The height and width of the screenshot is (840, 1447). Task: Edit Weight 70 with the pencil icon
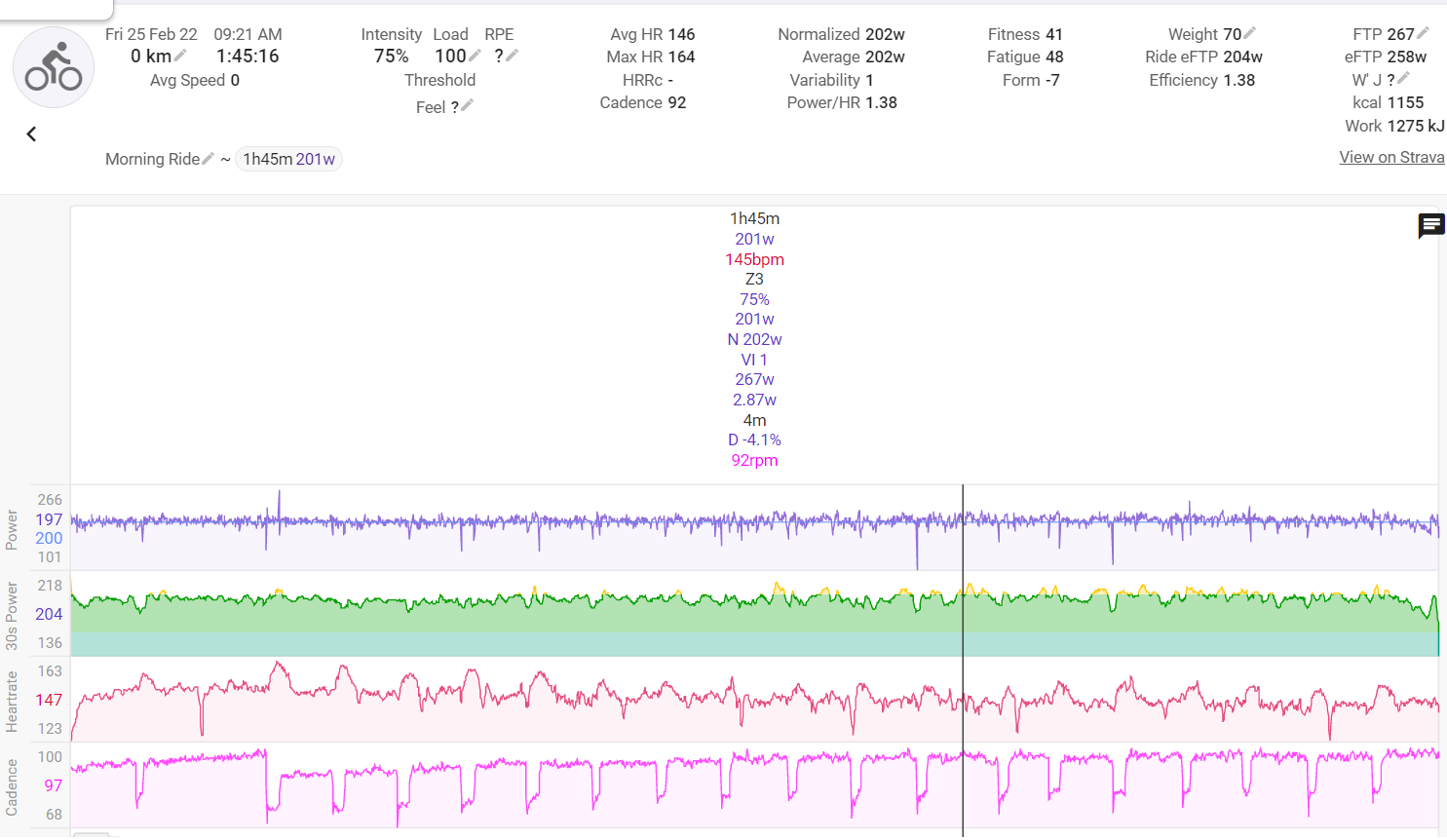[x=1250, y=33]
